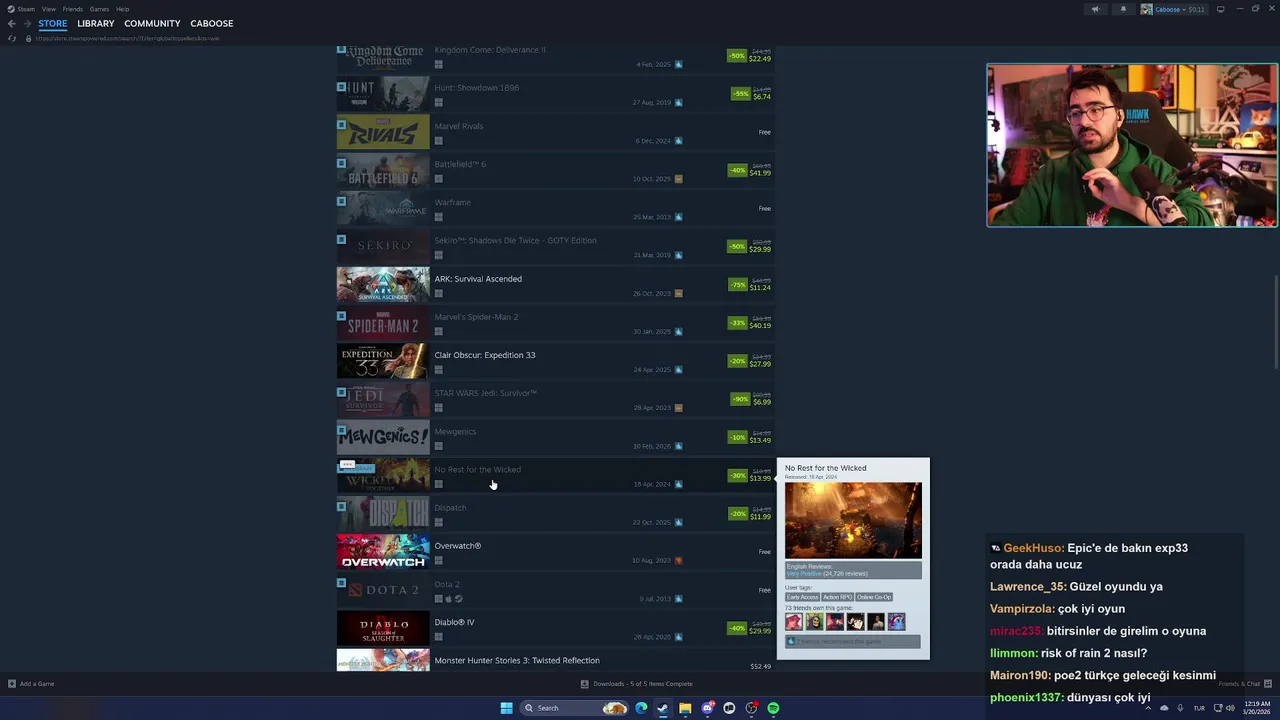Click the review icon in the ARK row
The image size is (1280, 720).
click(x=679, y=293)
